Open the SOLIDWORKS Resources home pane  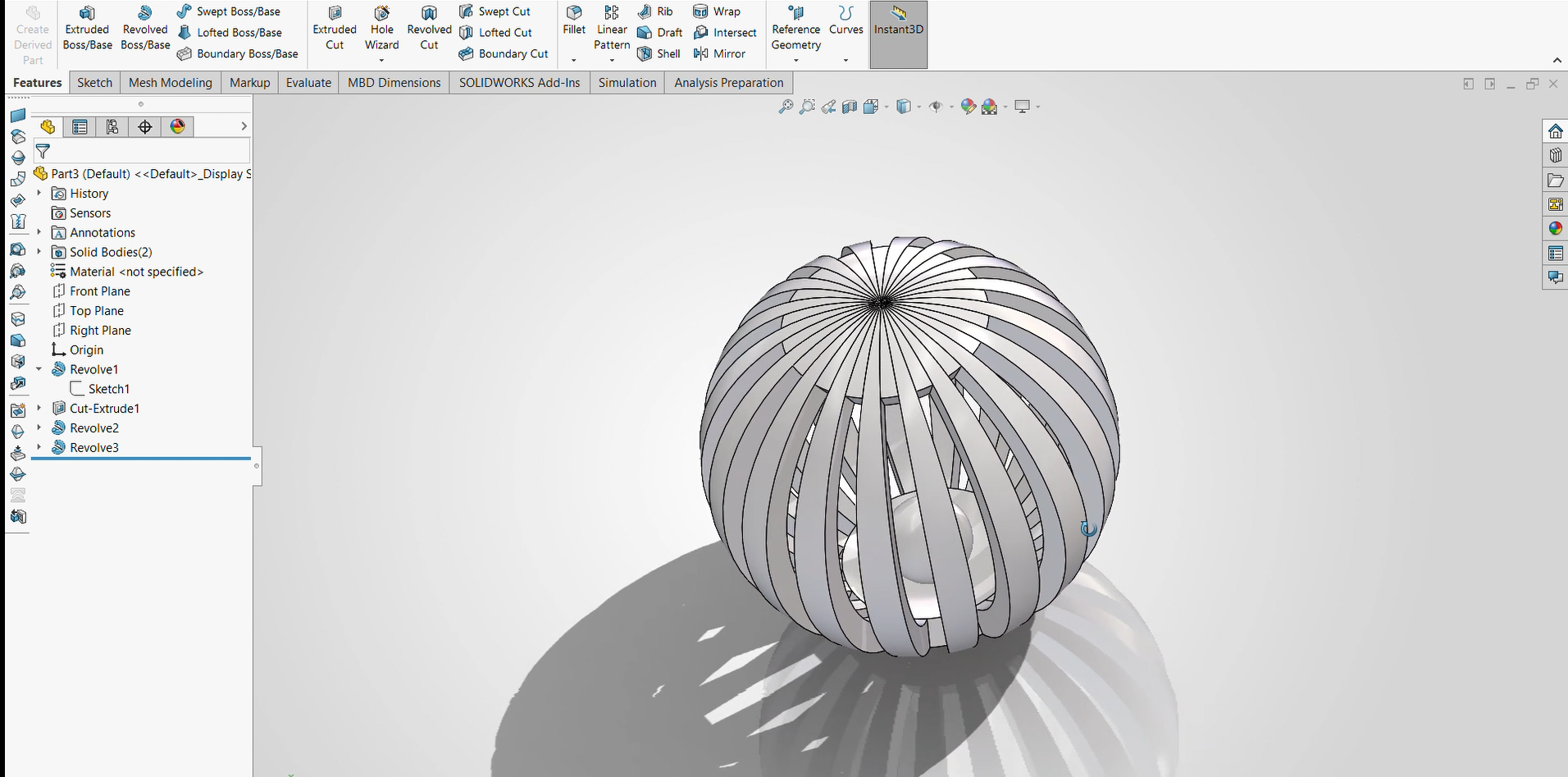[1556, 131]
